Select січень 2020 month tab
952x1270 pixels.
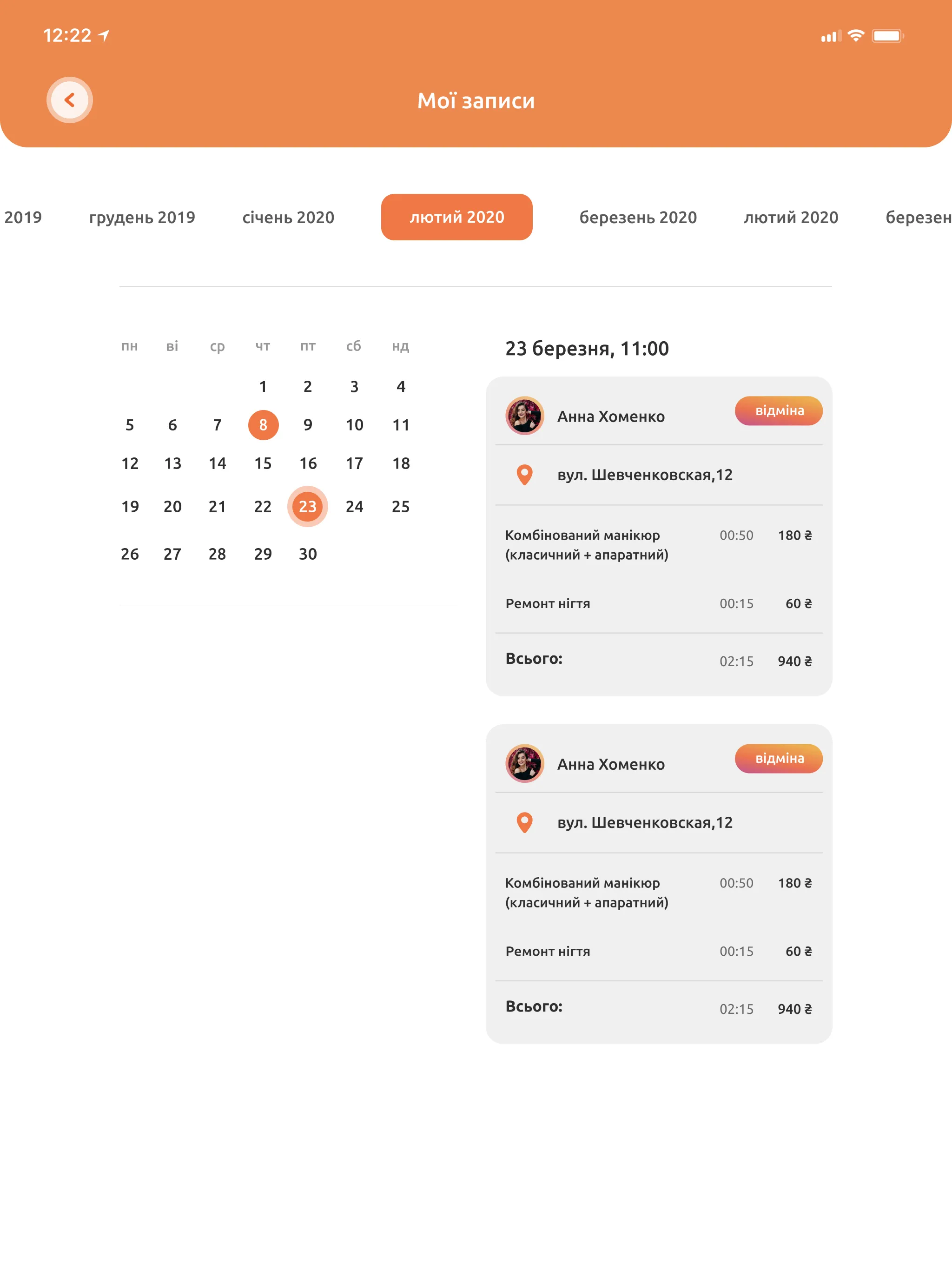288,216
